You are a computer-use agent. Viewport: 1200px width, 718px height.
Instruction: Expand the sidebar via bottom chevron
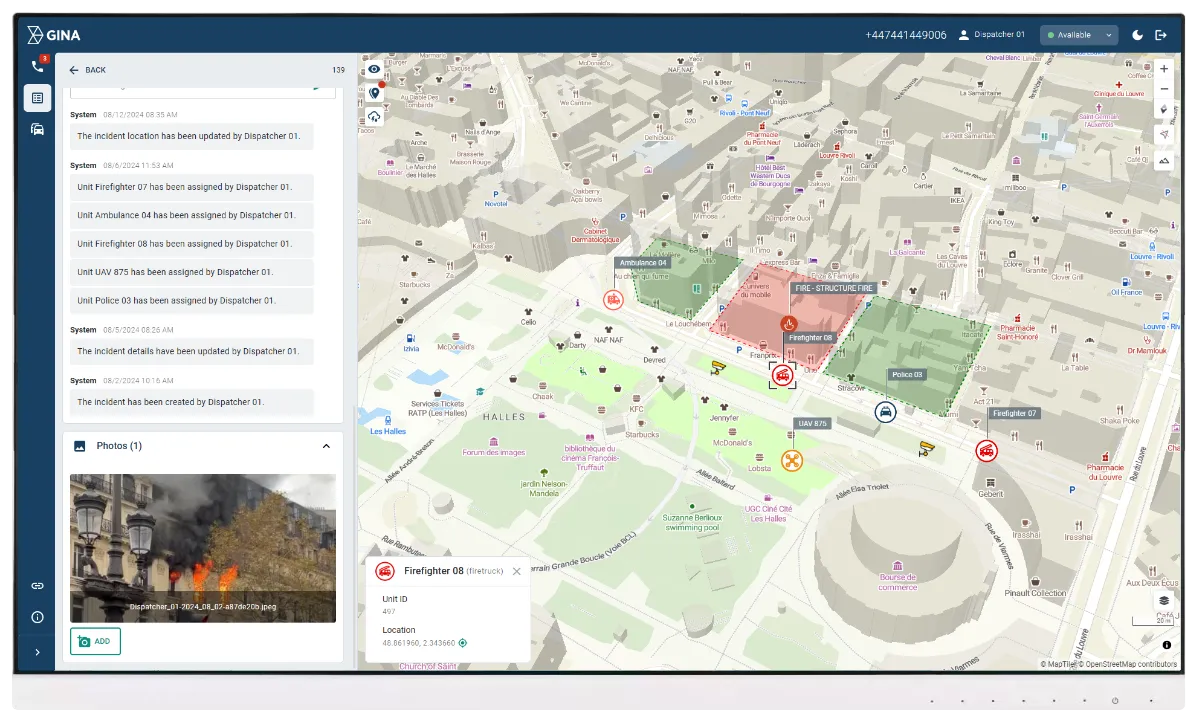click(37, 651)
